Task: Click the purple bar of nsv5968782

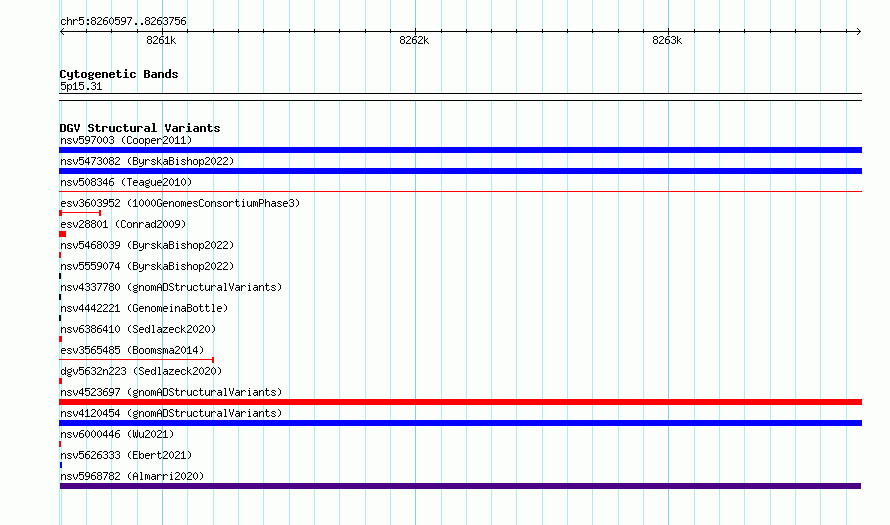Action: click(460, 486)
